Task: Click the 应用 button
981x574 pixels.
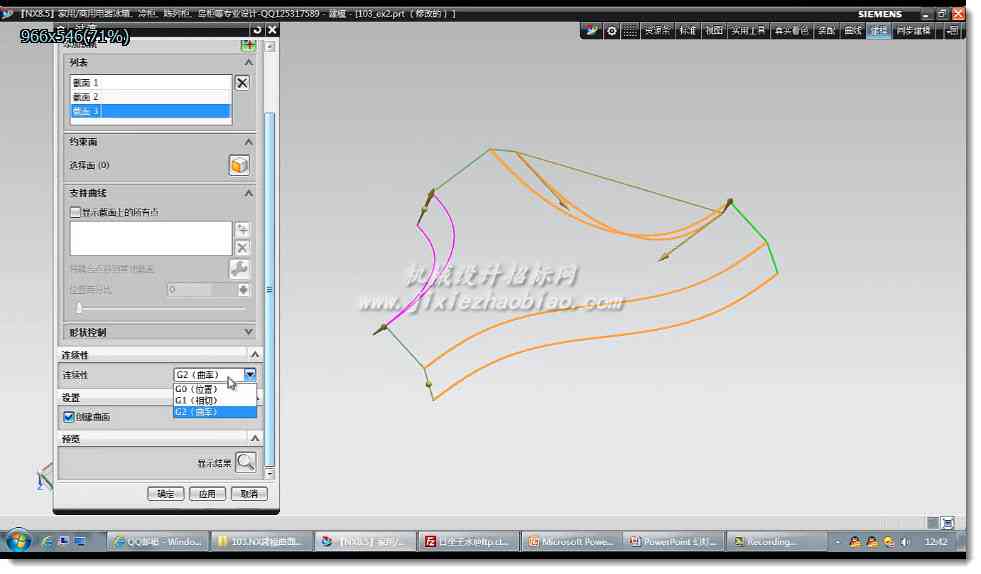Action: click(207, 494)
